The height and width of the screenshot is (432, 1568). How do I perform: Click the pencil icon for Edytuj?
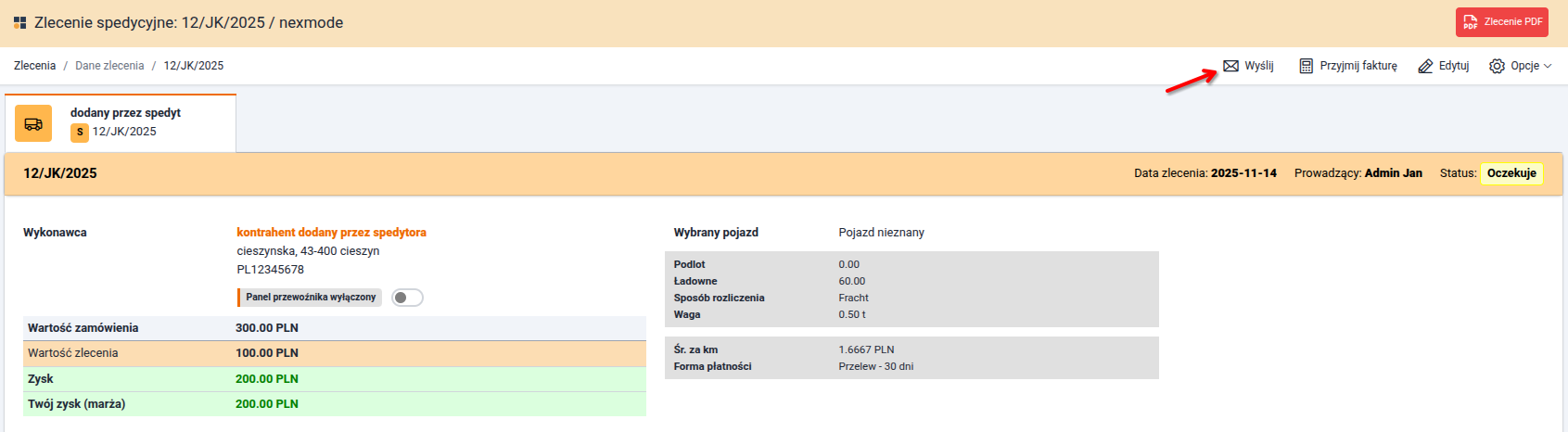(1425, 66)
